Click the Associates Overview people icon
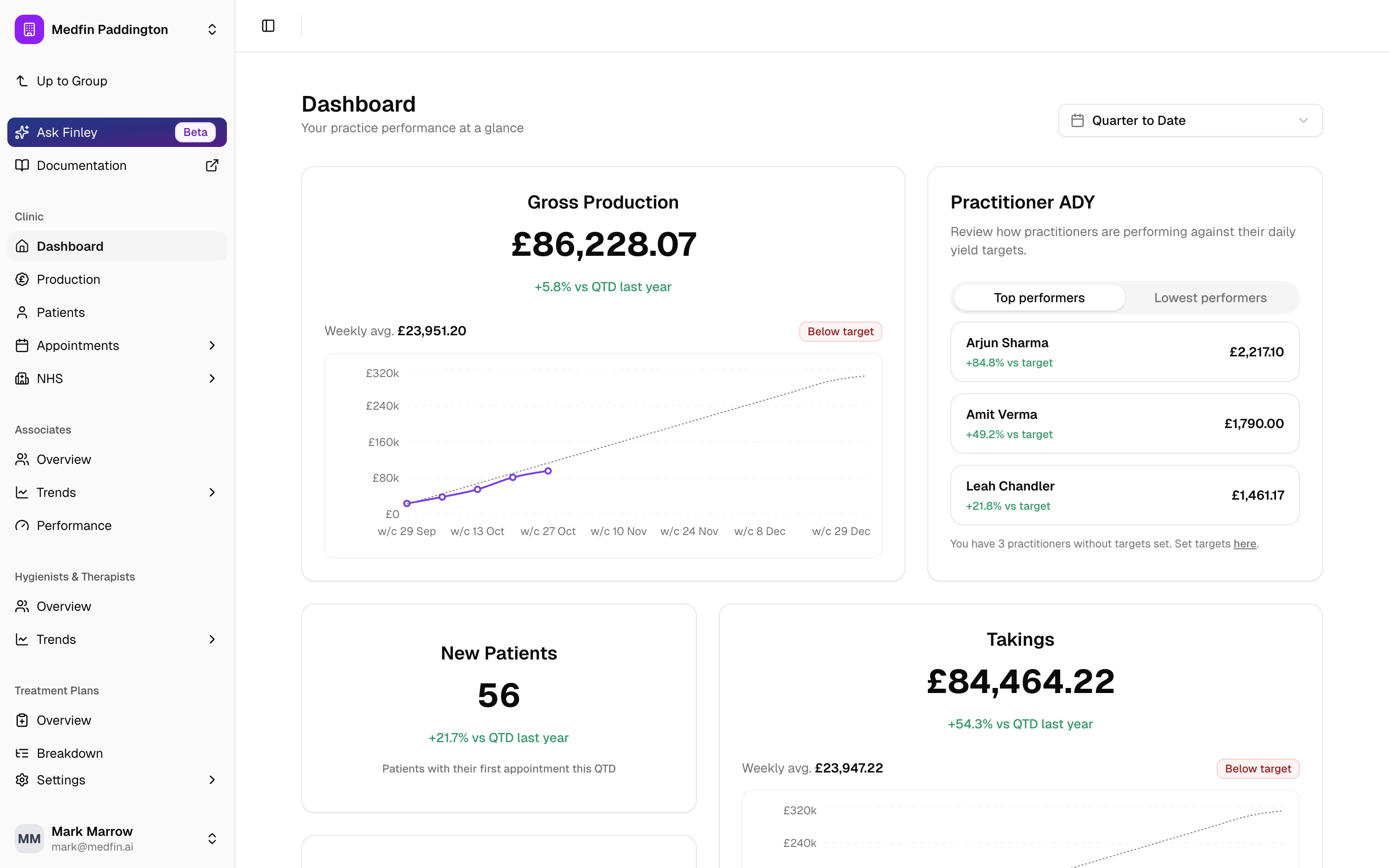 pos(22,459)
